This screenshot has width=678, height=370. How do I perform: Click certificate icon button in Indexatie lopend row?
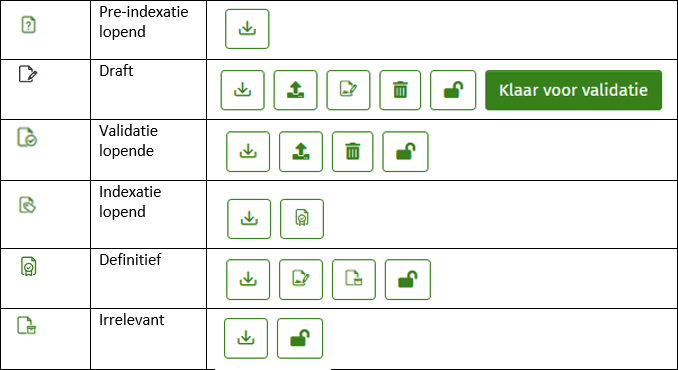coord(301,219)
